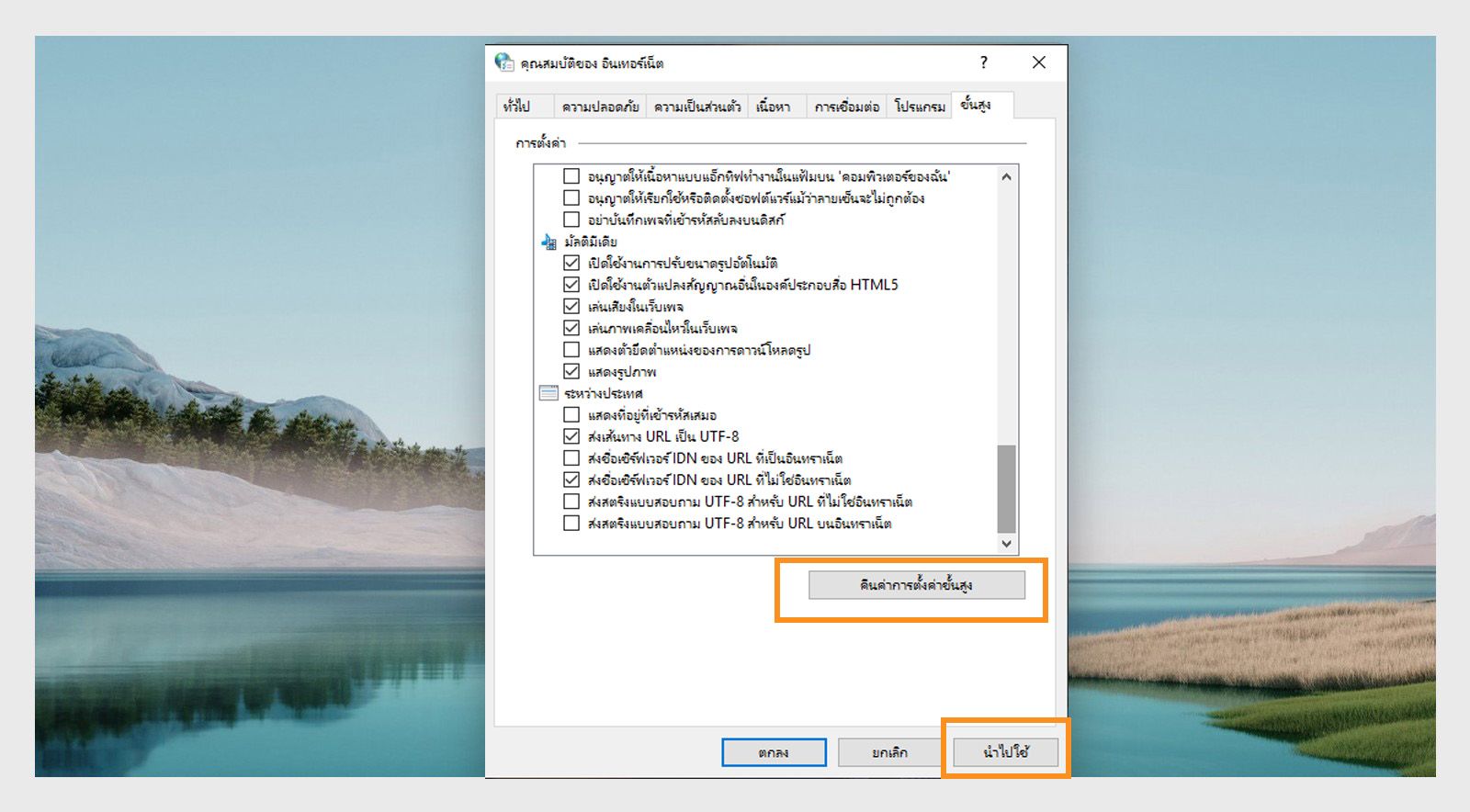
Task: Click the คืนค่าการตั้งค่าขั้นสูง button
Action: pos(917,585)
